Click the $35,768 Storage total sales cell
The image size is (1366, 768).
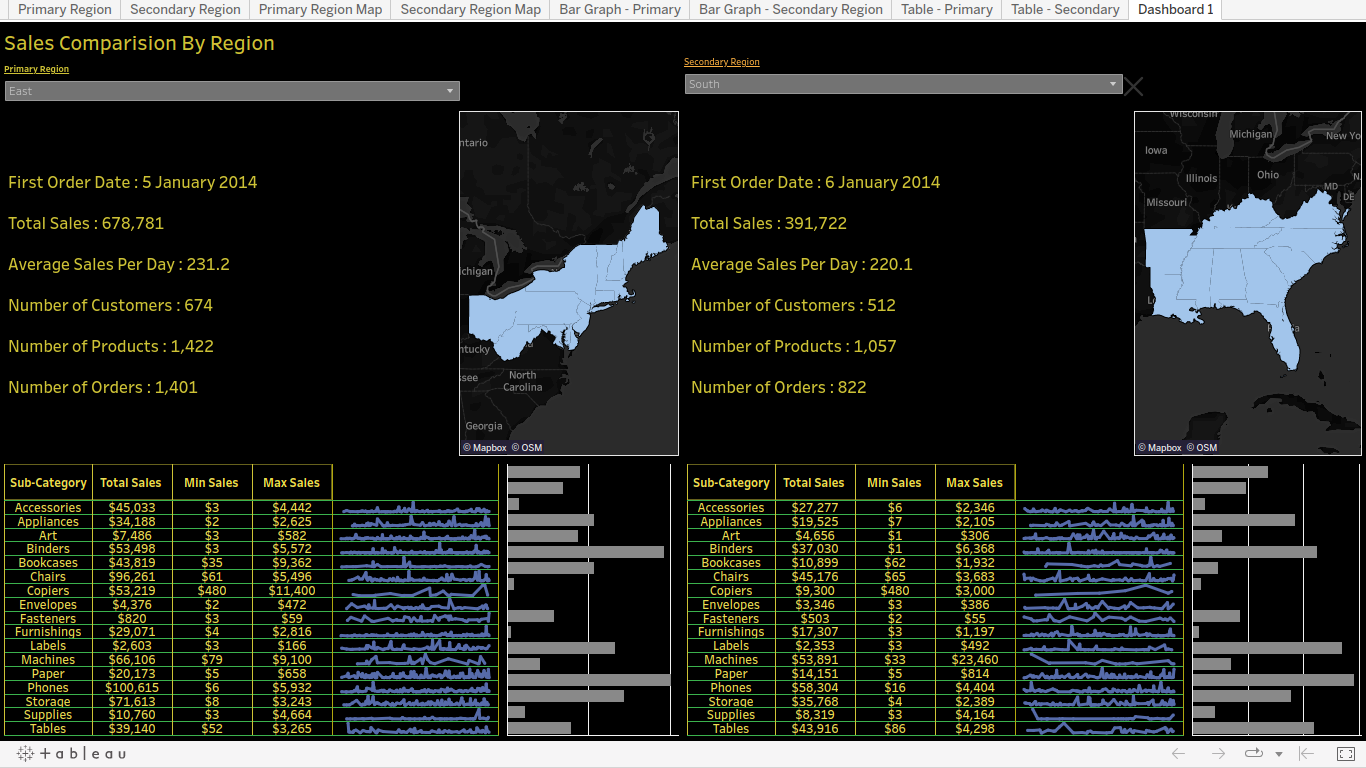pos(814,702)
